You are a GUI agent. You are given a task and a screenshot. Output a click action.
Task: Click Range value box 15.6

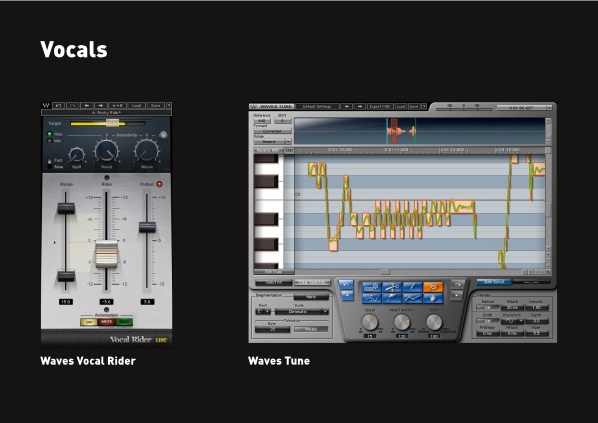tap(66, 302)
